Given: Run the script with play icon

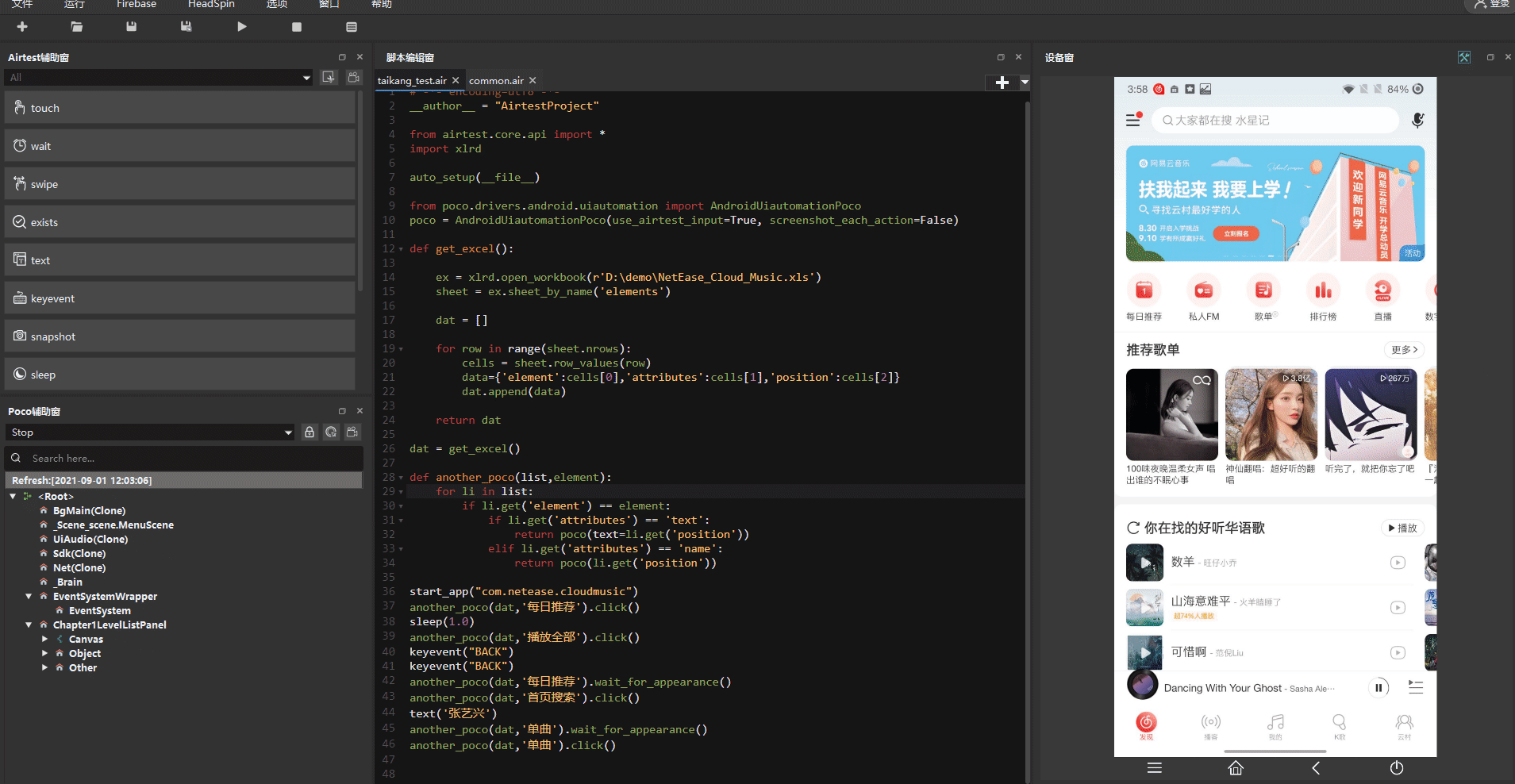Looking at the screenshot, I should point(241,27).
